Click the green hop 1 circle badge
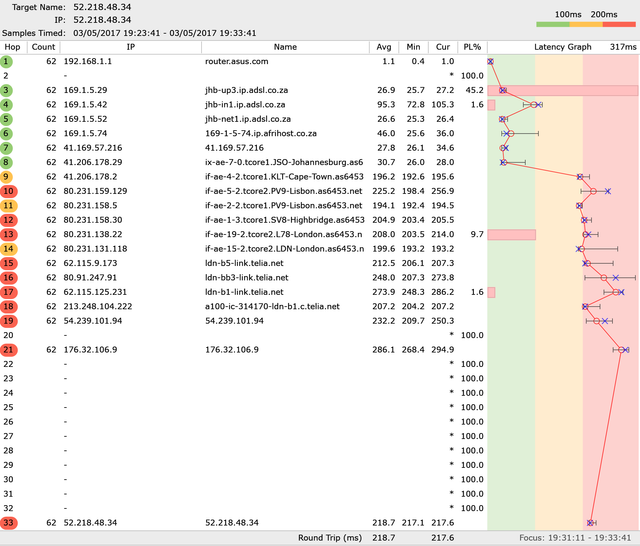 pyautogui.click(x=6, y=62)
